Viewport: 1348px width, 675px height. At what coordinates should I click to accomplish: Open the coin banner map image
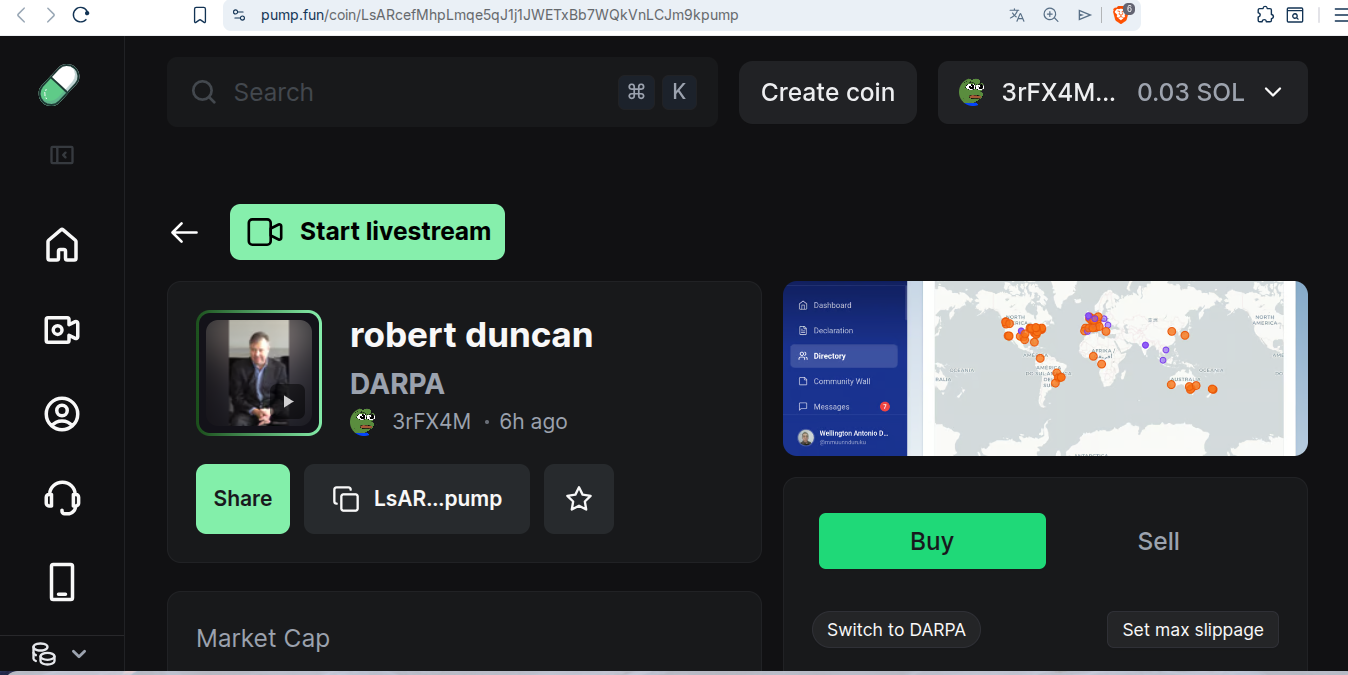[1045, 368]
